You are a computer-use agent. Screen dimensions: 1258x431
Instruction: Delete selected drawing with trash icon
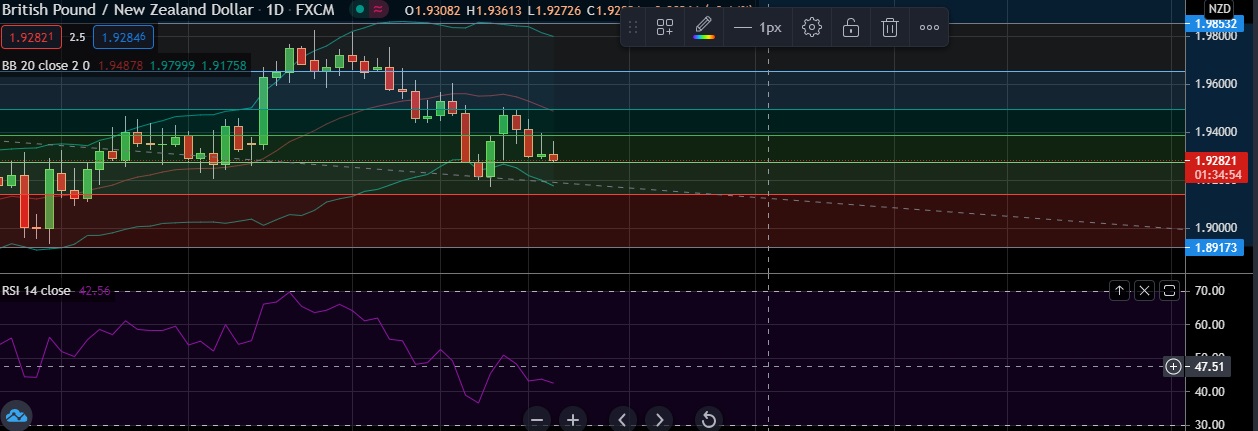889,28
